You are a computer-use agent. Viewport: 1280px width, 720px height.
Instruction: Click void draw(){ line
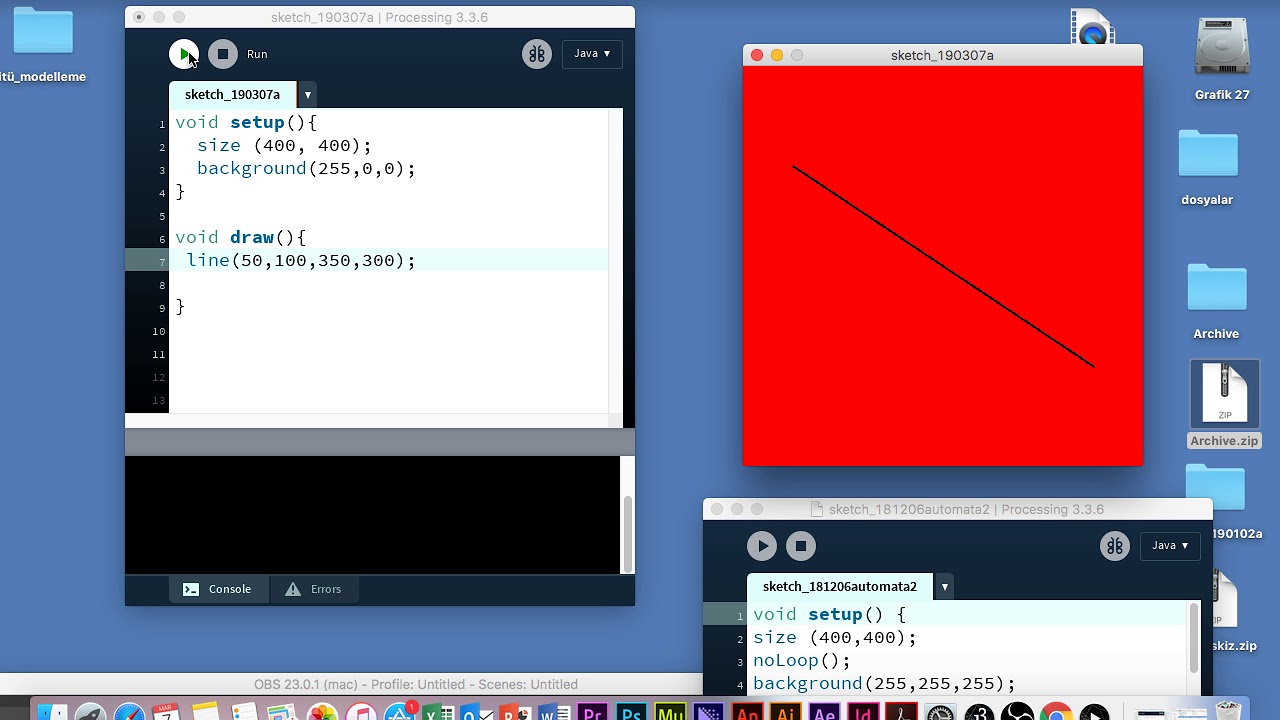pos(241,237)
